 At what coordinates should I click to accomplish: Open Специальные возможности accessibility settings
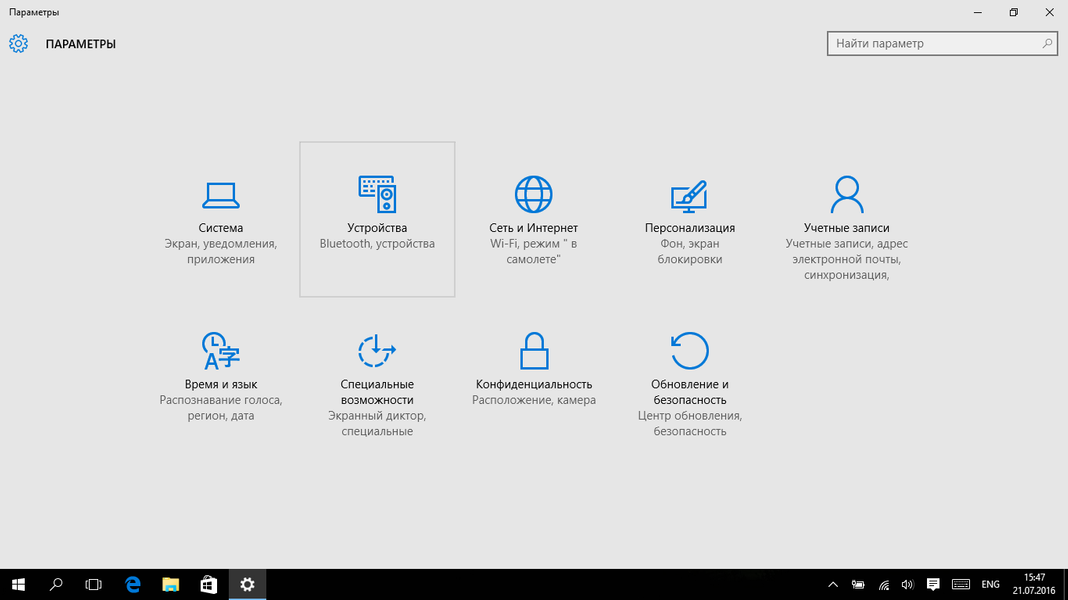(377, 386)
